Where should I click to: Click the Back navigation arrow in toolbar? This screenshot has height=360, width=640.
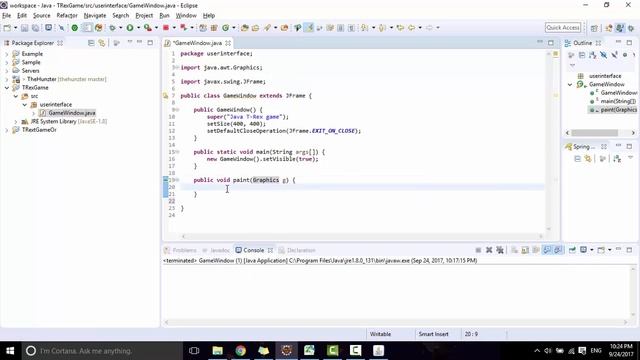coord(411,28)
